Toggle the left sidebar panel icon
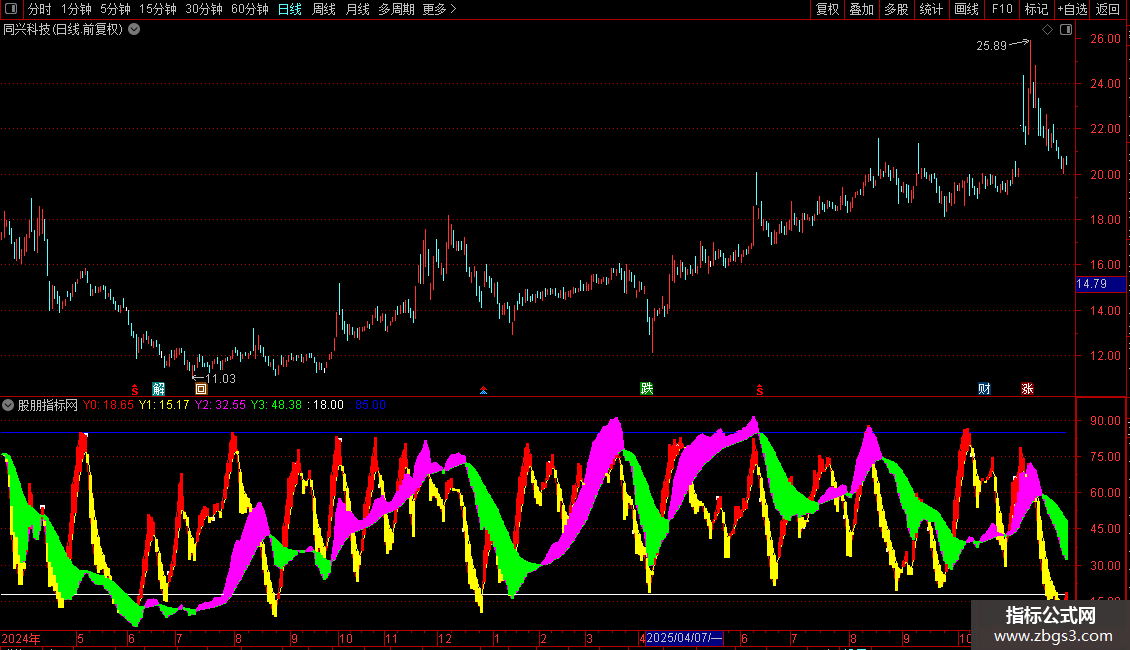This screenshot has height=650, width=1130. tap(10, 9)
